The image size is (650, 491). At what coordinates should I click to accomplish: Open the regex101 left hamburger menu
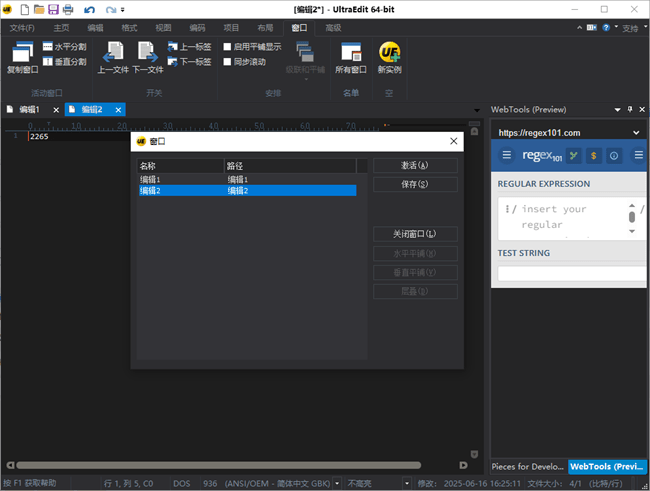pos(507,155)
